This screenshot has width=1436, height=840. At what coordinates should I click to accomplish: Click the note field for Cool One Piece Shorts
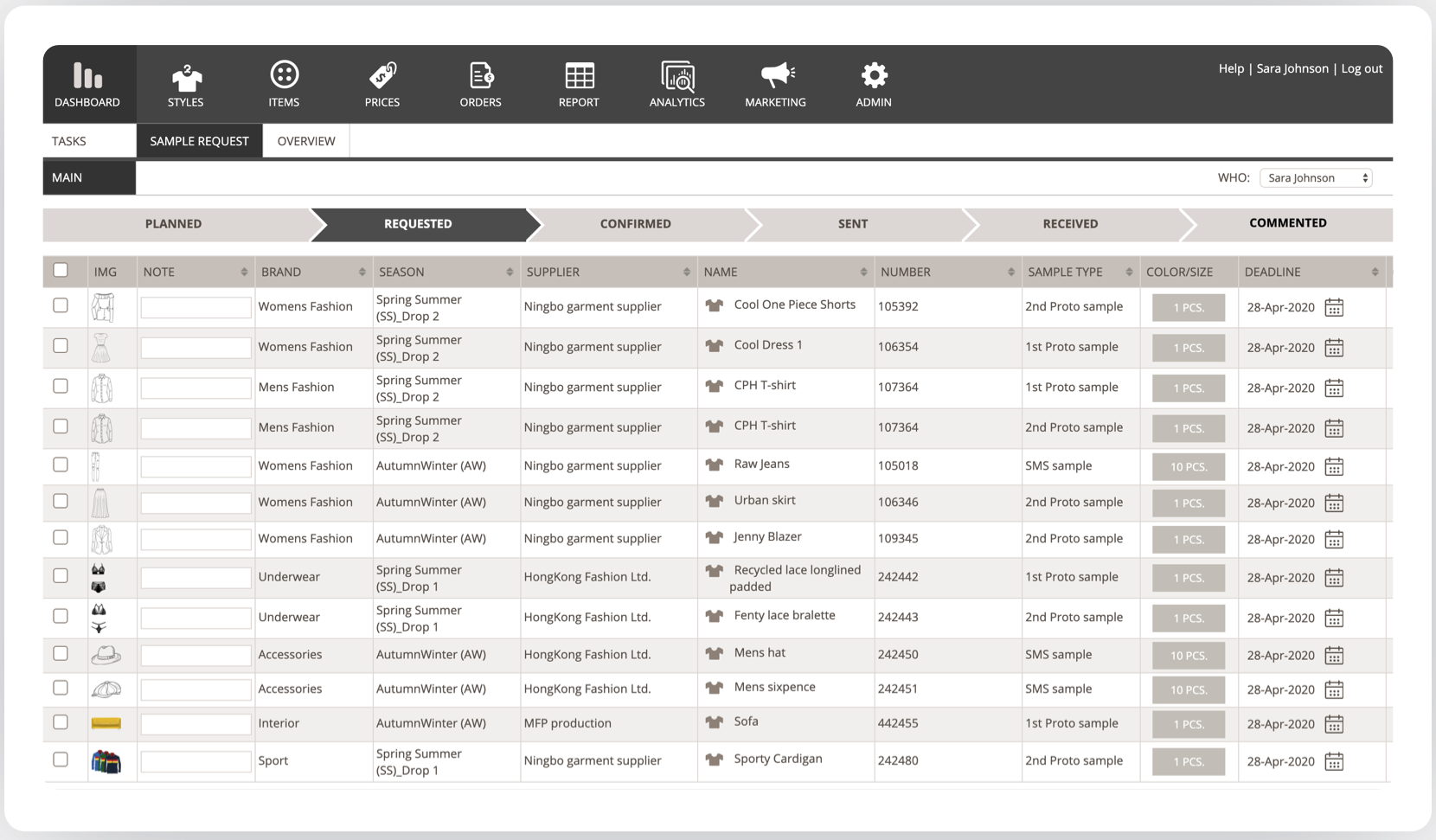tap(196, 307)
